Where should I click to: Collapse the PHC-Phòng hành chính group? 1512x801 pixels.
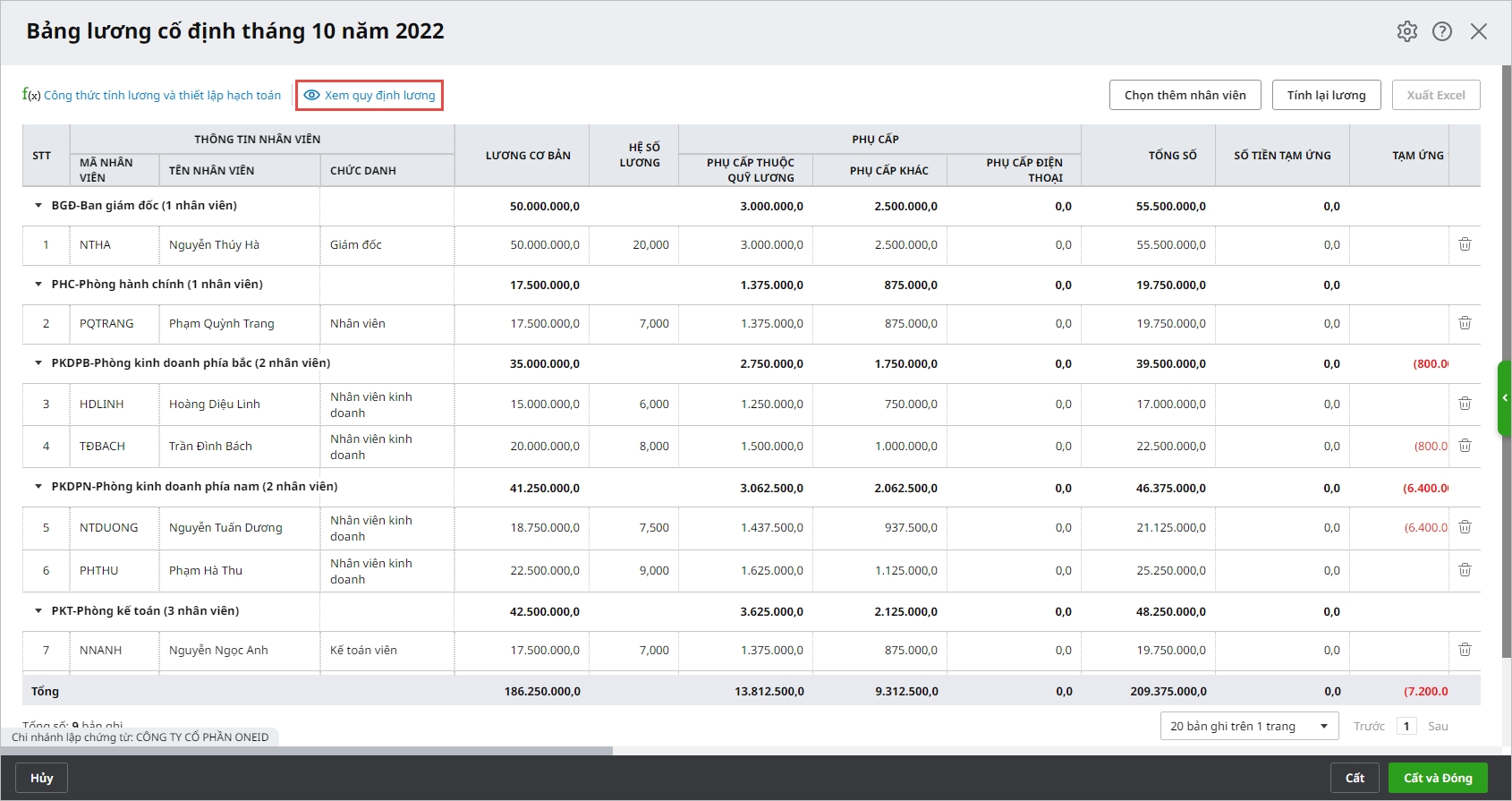tap(38, 285)
